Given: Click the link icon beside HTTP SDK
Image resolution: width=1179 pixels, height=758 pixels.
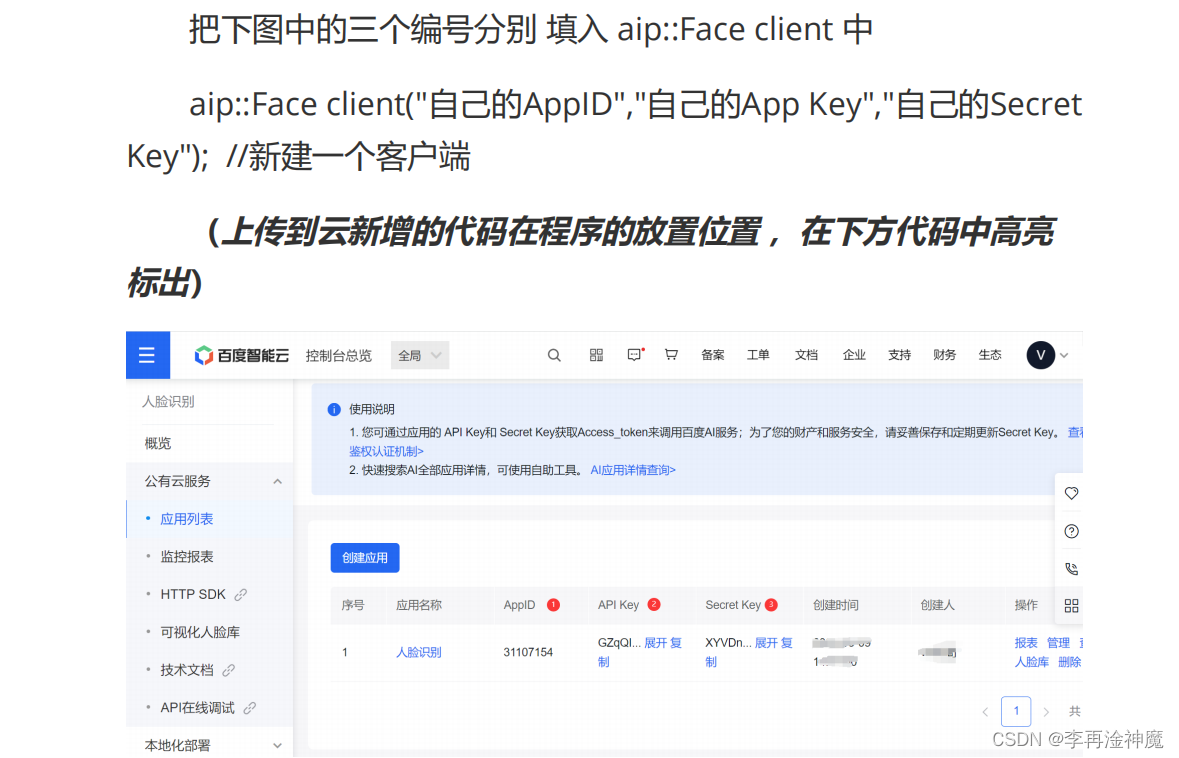Looking at the screenshot, I should (x=241, y=595).
